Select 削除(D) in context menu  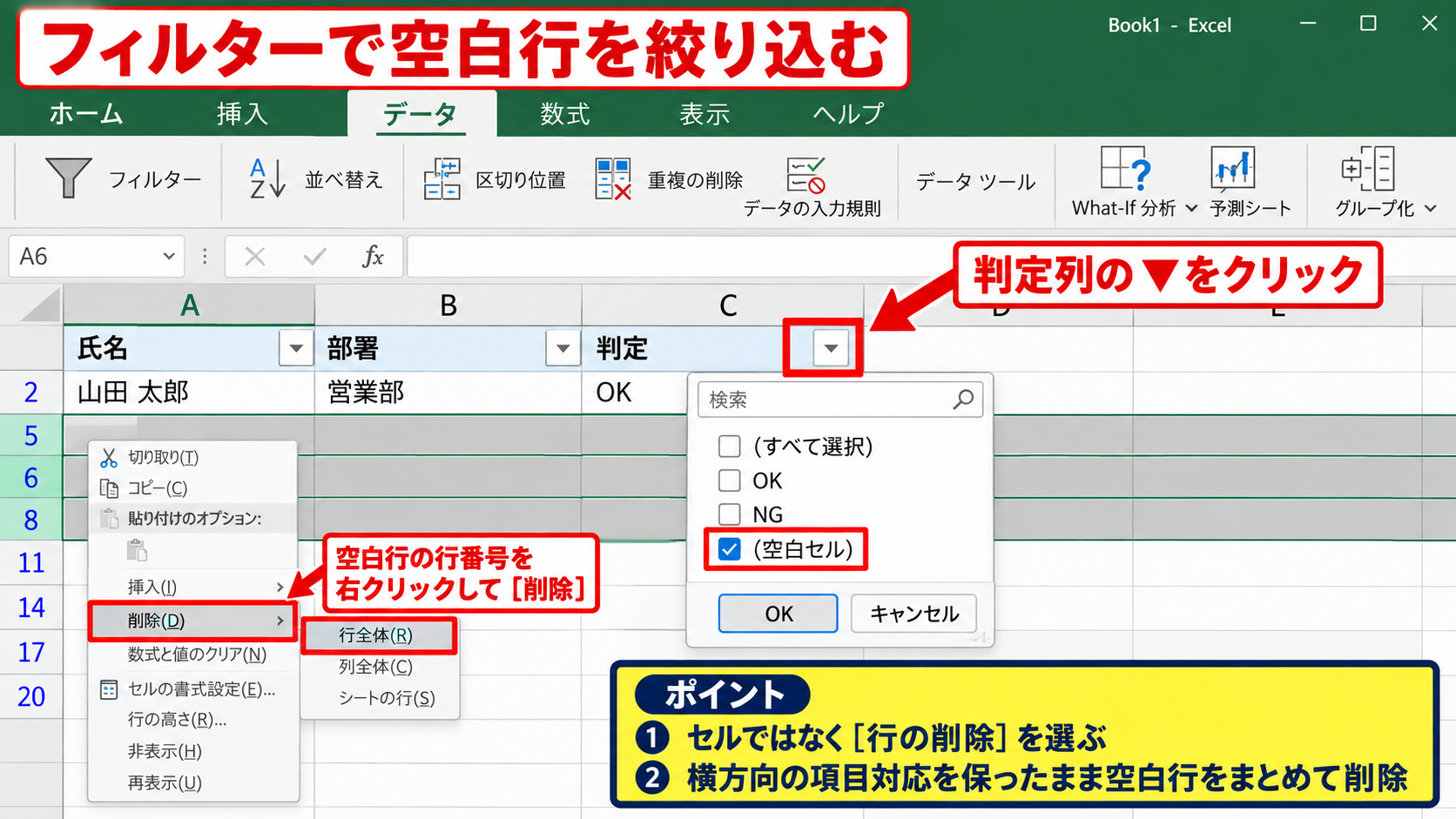tap(192, 621)
